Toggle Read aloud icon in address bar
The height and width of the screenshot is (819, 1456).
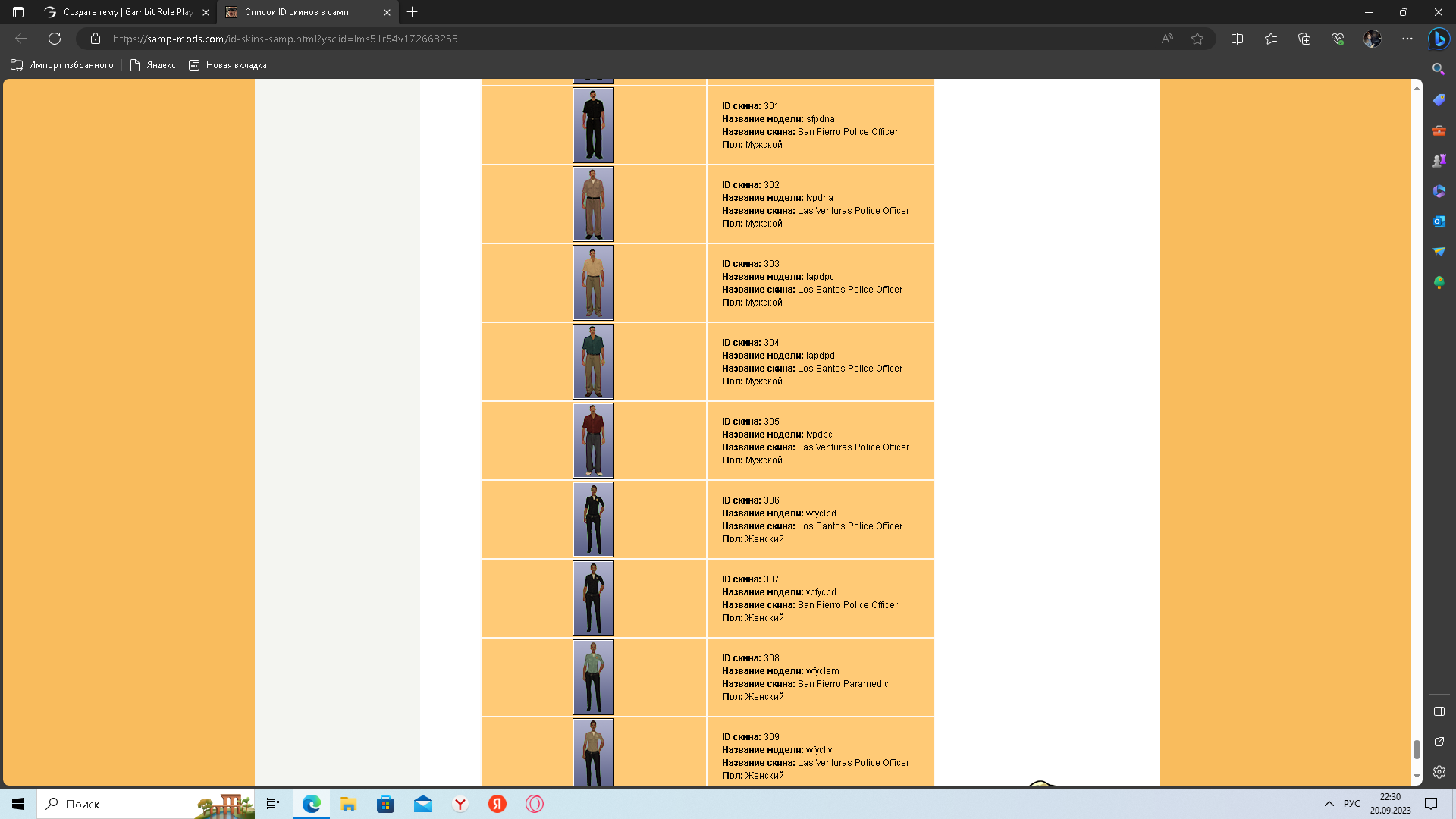click(x=1167, y=39)
